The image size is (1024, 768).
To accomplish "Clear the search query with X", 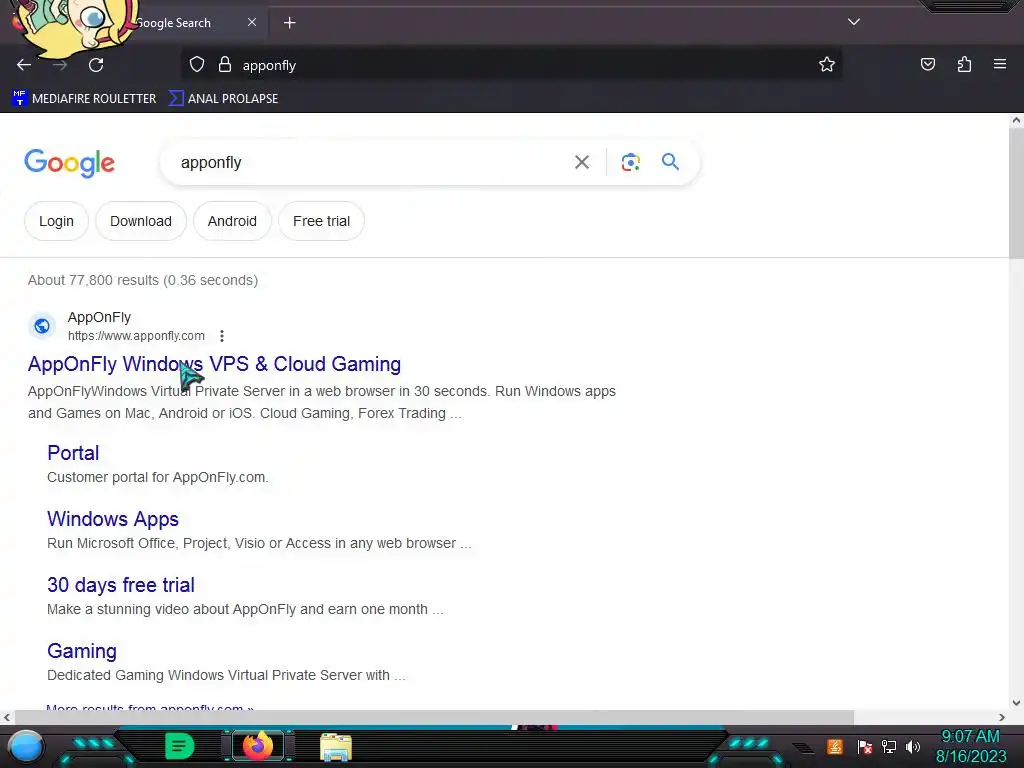I will coord(581,162).
